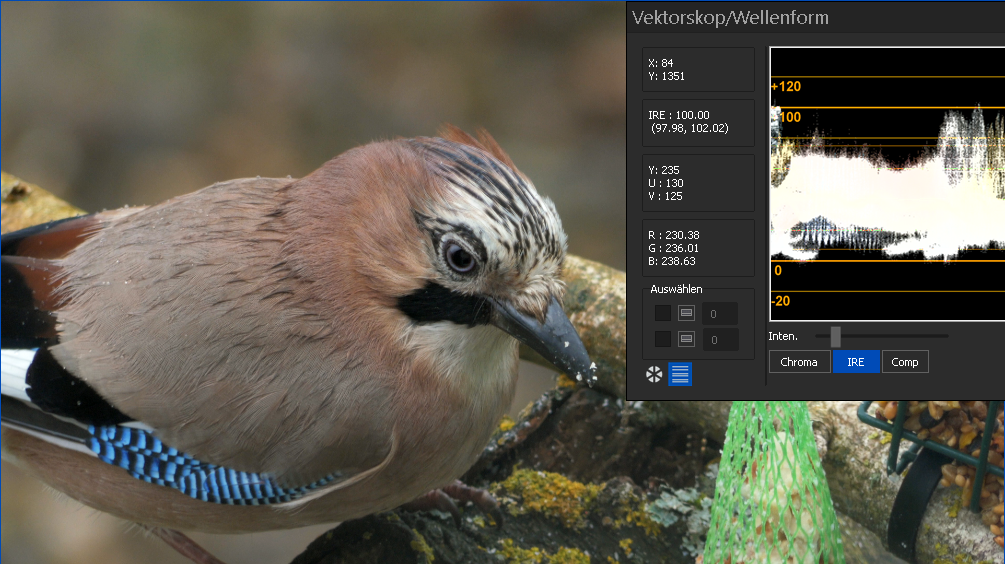Switch waveform mode to Chroma
The height and width of the screenshot is (564, 1005).
point(799,362)
